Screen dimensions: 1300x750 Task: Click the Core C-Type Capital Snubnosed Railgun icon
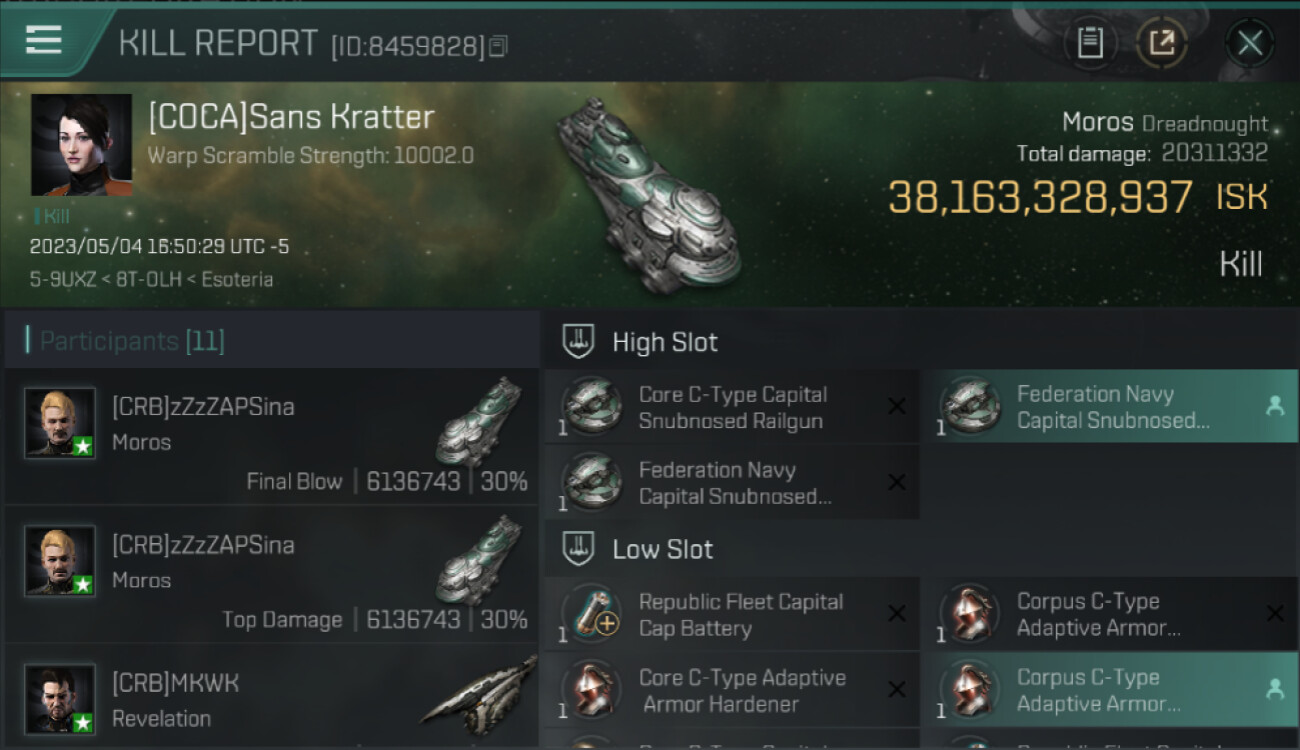tap(592, 407)
